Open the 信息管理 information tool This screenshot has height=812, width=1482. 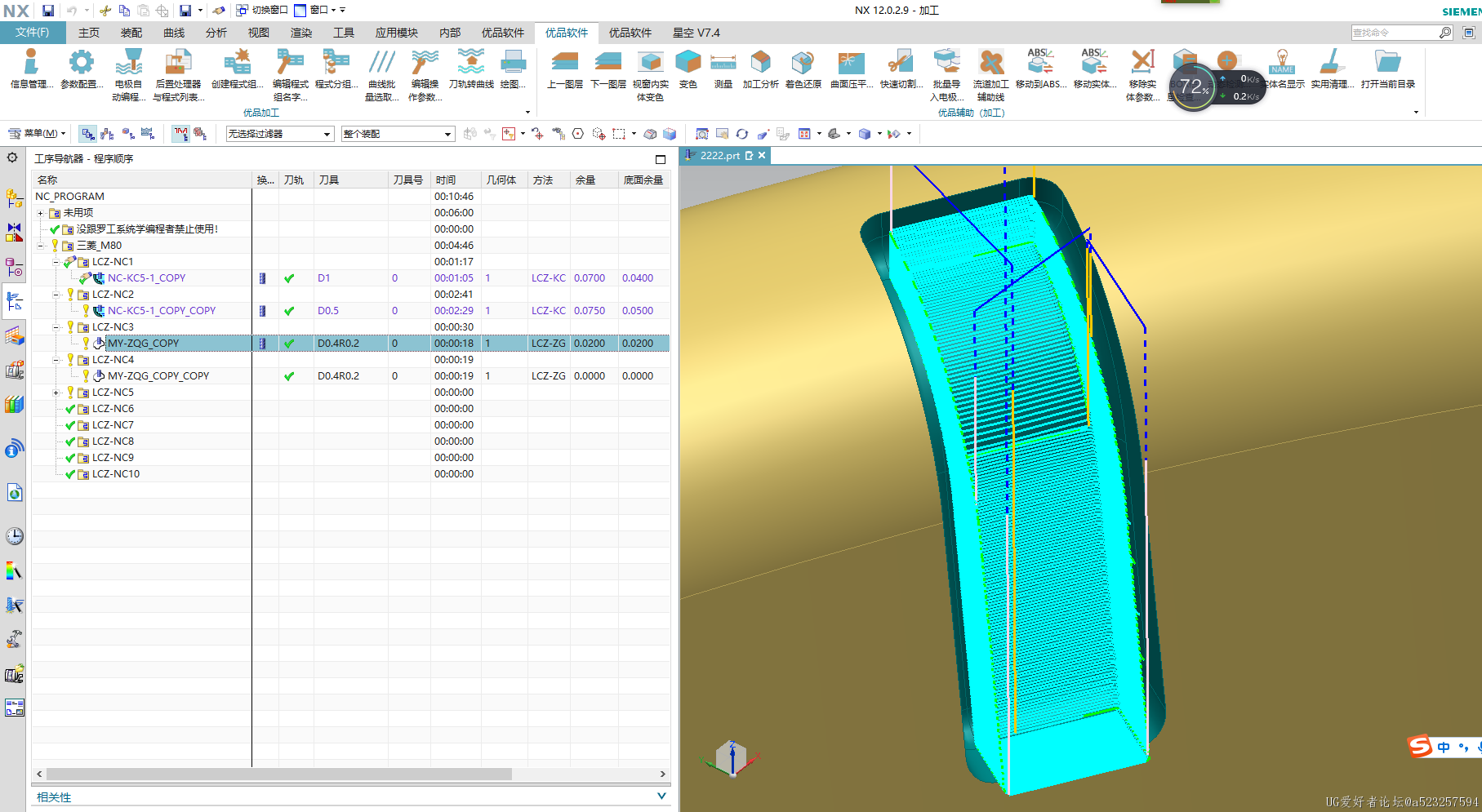point(31,69)
